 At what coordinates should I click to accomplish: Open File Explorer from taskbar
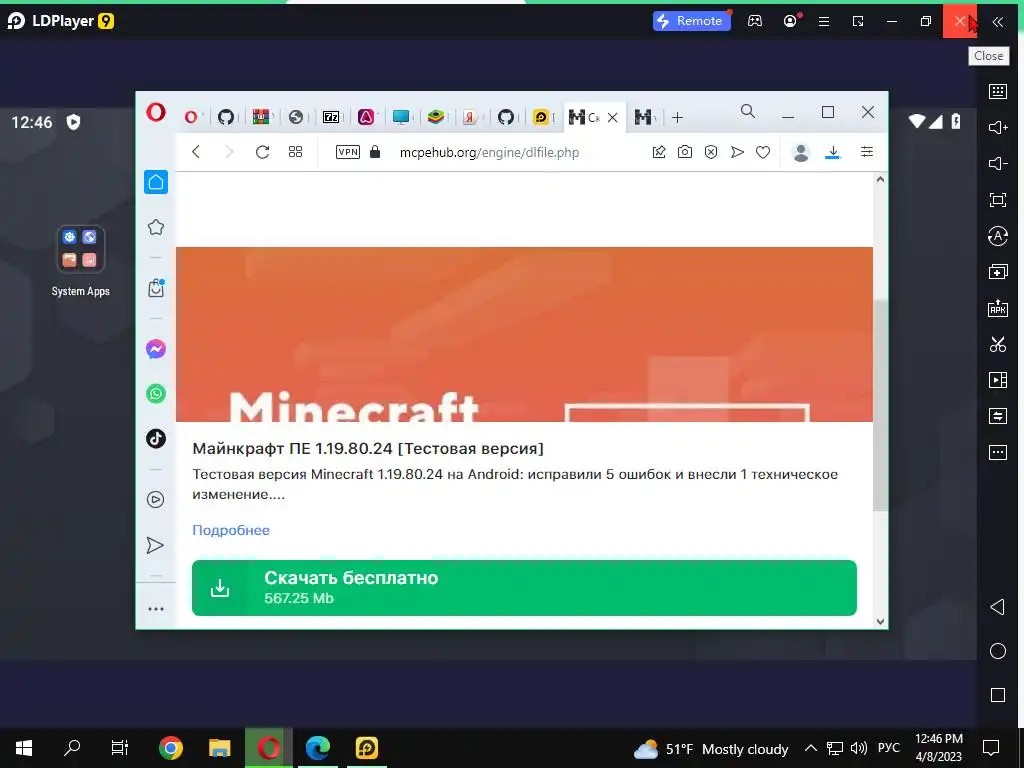(219, 748)
